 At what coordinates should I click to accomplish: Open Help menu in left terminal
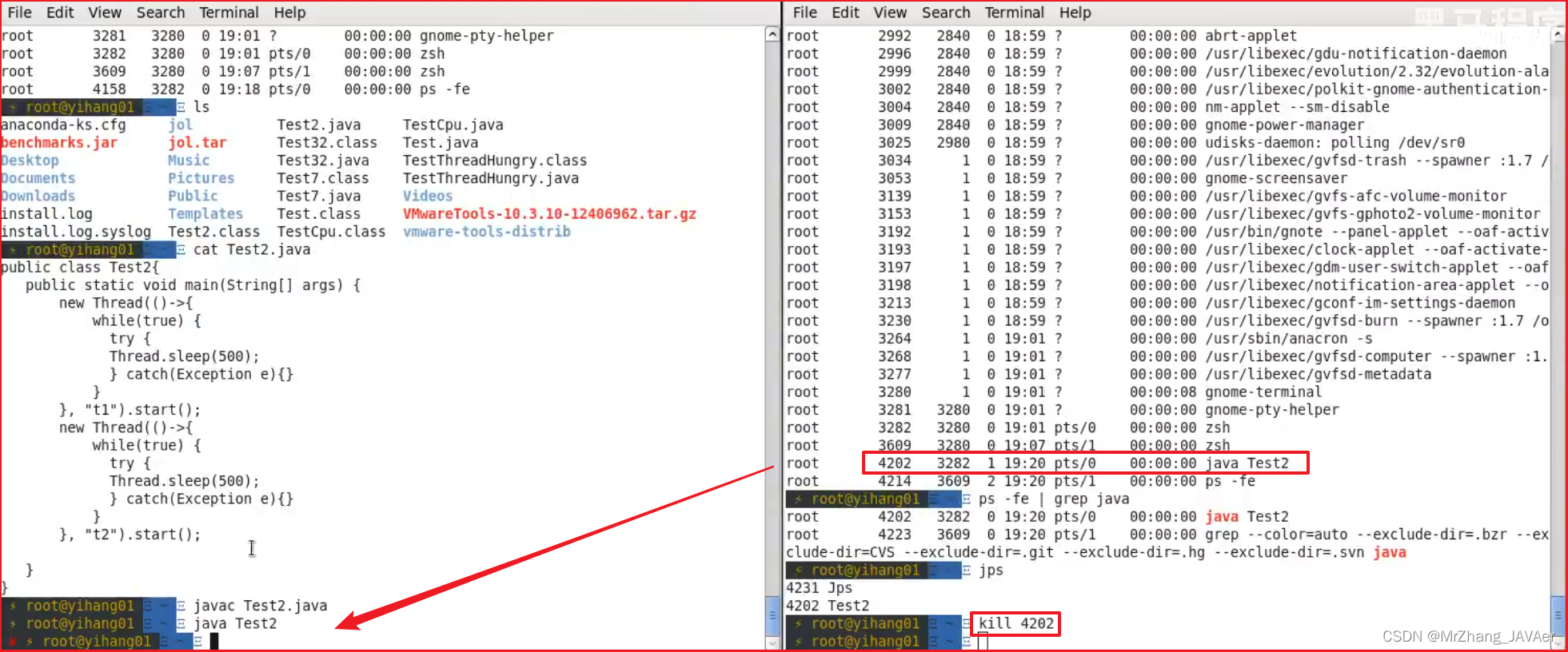(289, 12)
